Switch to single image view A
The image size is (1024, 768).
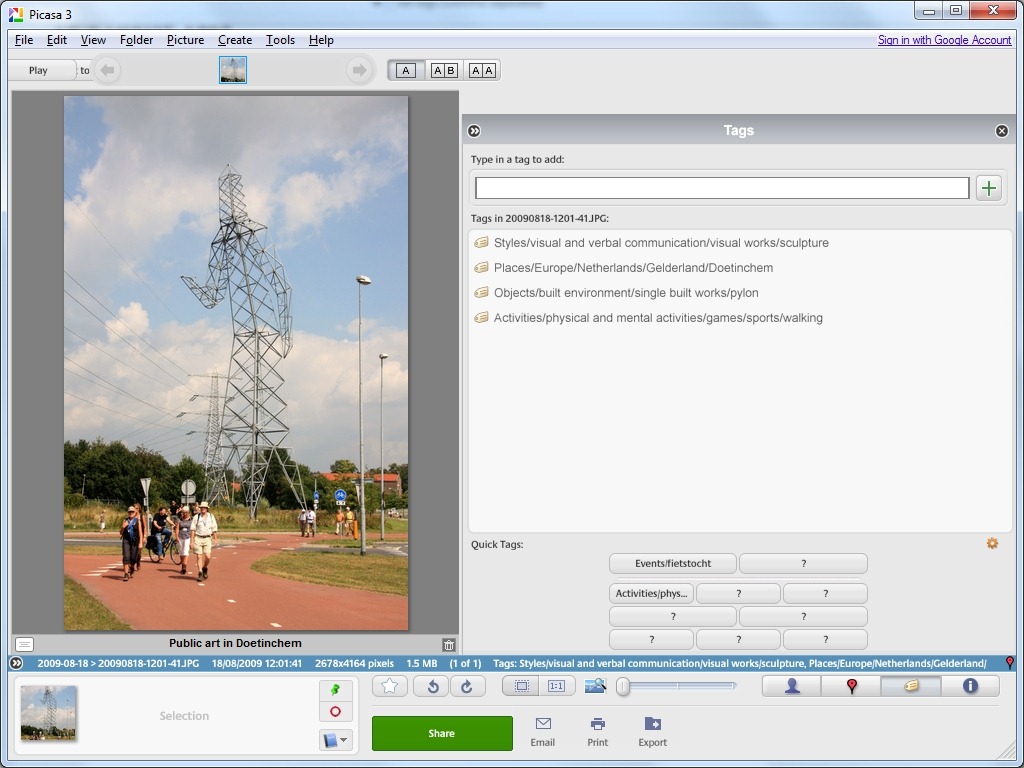tap(405, 70)
